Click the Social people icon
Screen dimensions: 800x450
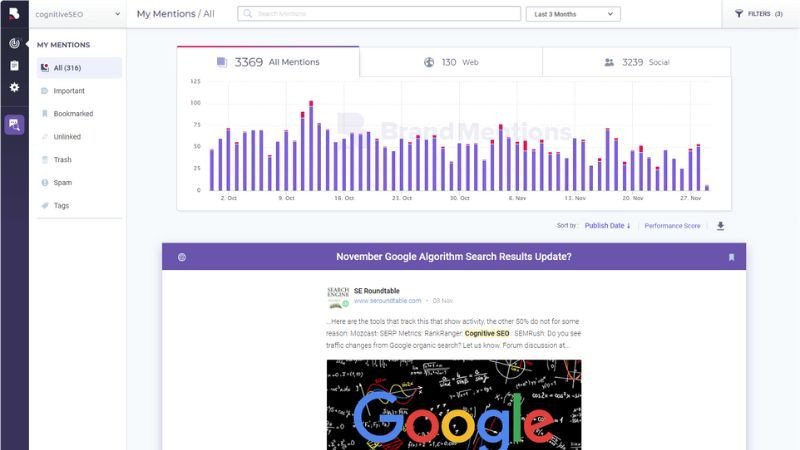coord(609,62)
